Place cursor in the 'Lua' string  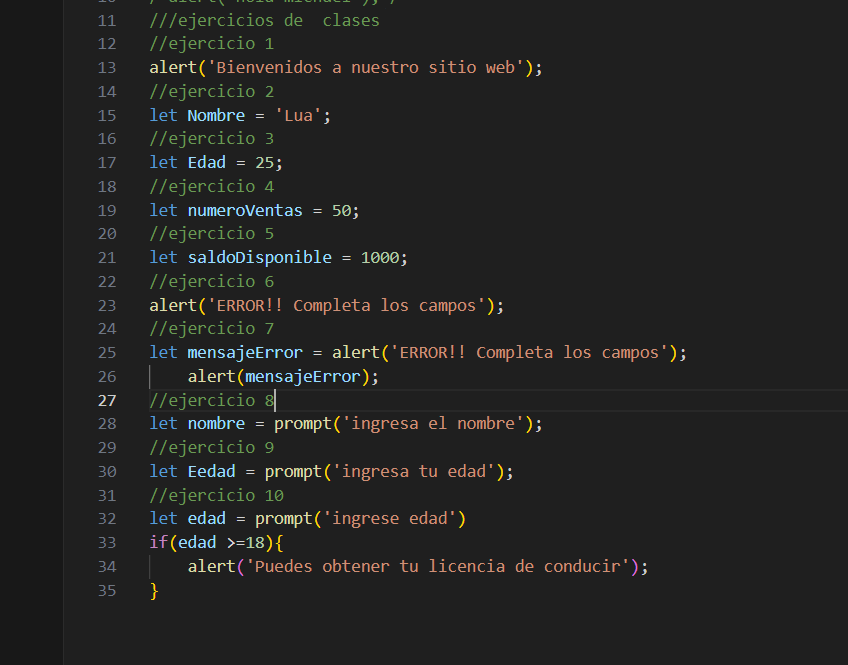(x=299, y=115)
